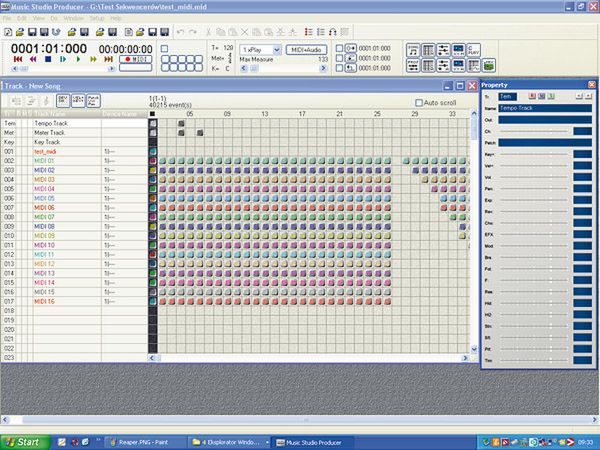Adjust the Pan slider in Property panel
The width and height of the screenshot is (600, 450).
pos(534,189)
